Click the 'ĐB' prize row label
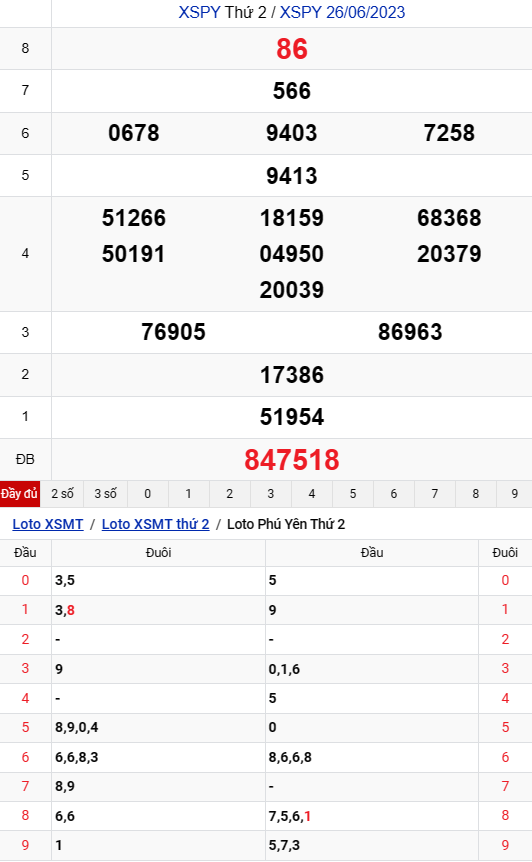Screen dimensions: 532x862 [x=25, y=459]
